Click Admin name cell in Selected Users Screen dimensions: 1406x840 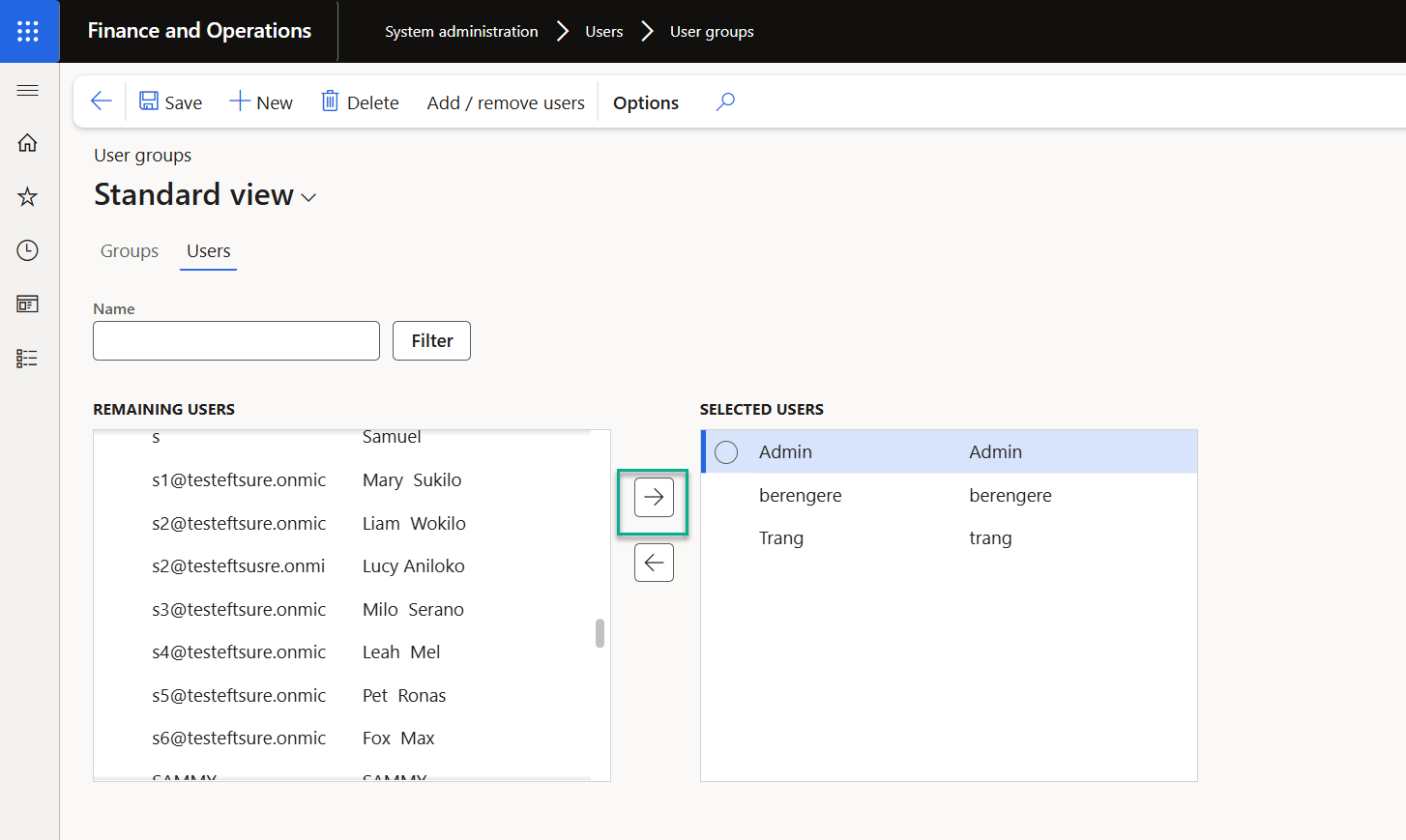995,452
